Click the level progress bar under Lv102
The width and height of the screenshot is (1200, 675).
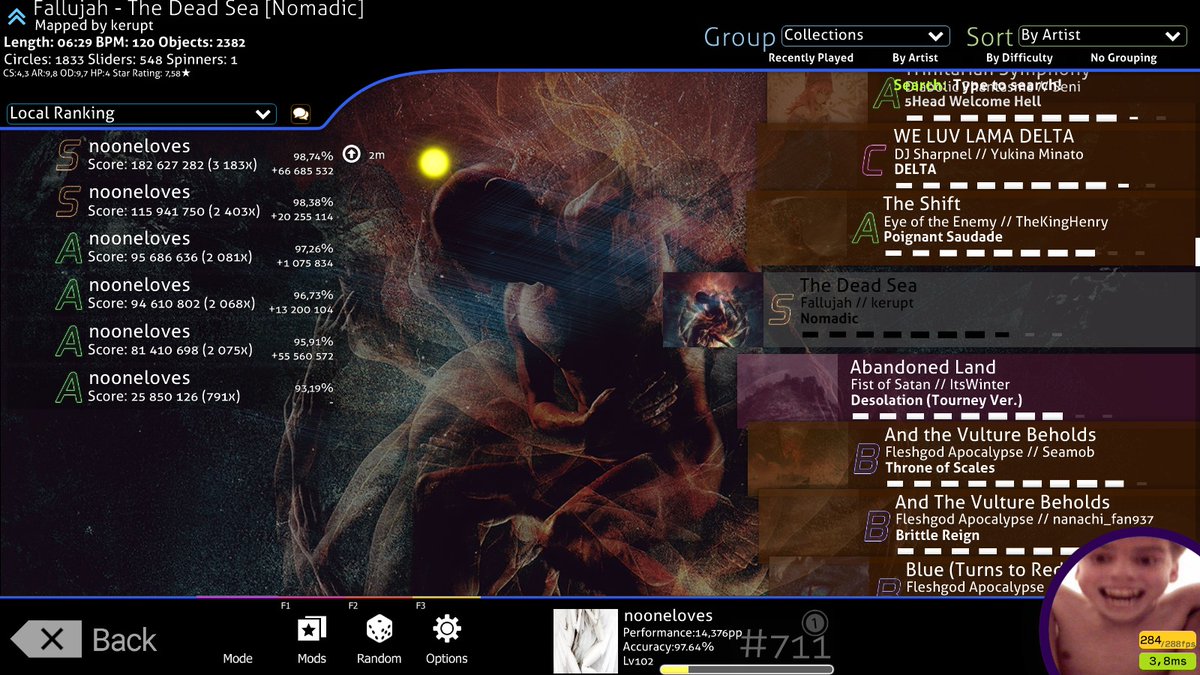point(747,669)
